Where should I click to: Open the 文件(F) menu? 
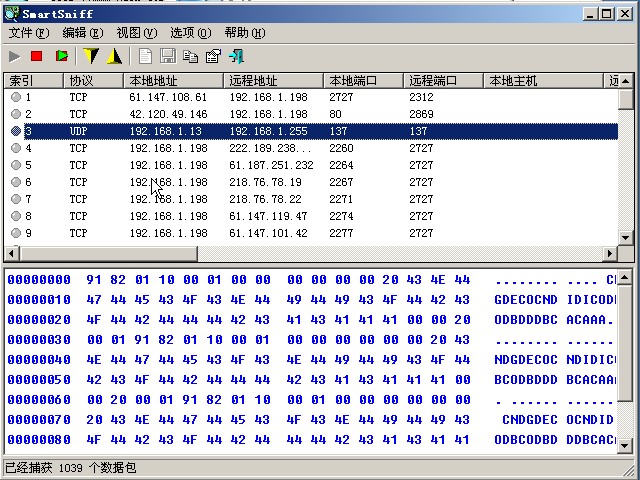tap(28, 33)
